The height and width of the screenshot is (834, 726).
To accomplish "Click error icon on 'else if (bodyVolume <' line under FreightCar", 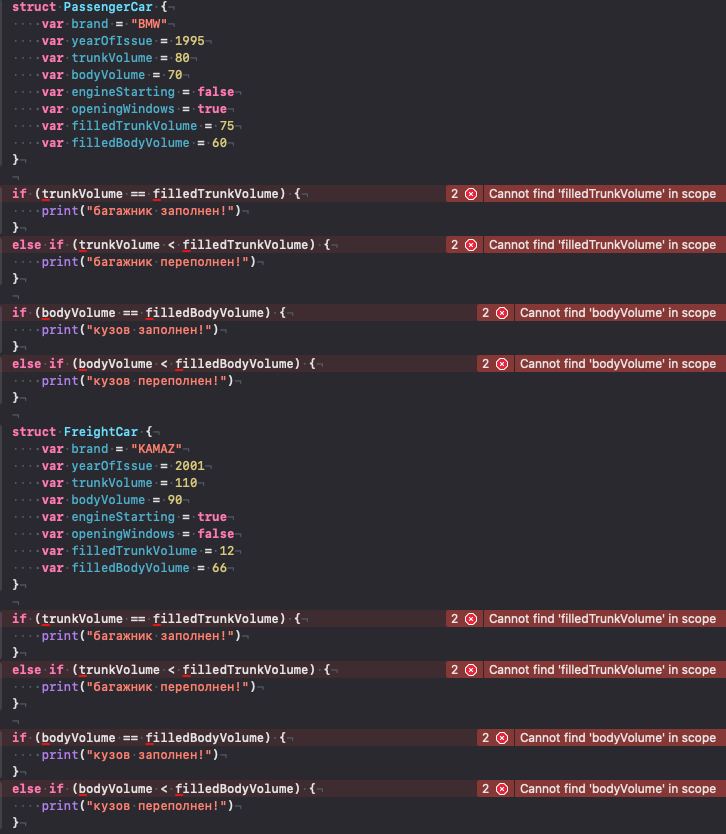I will point(502,789).
